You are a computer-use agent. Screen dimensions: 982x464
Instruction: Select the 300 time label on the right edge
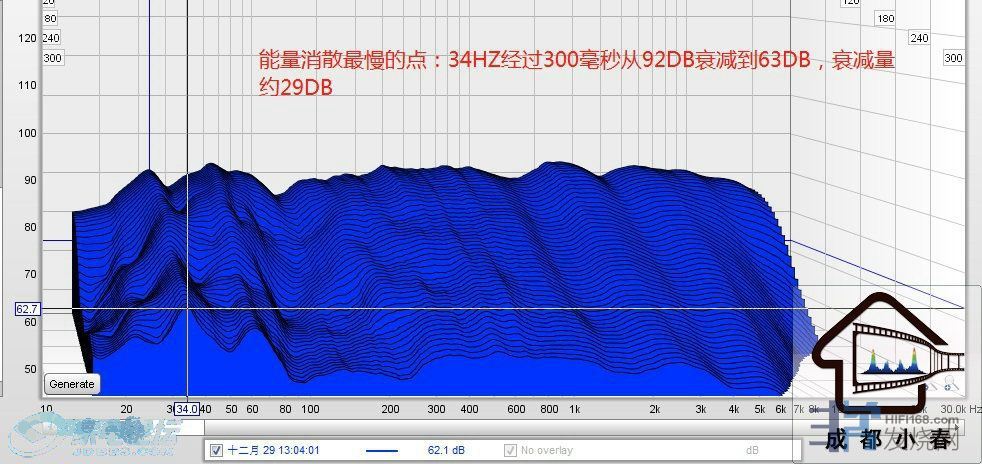(954, 58)
